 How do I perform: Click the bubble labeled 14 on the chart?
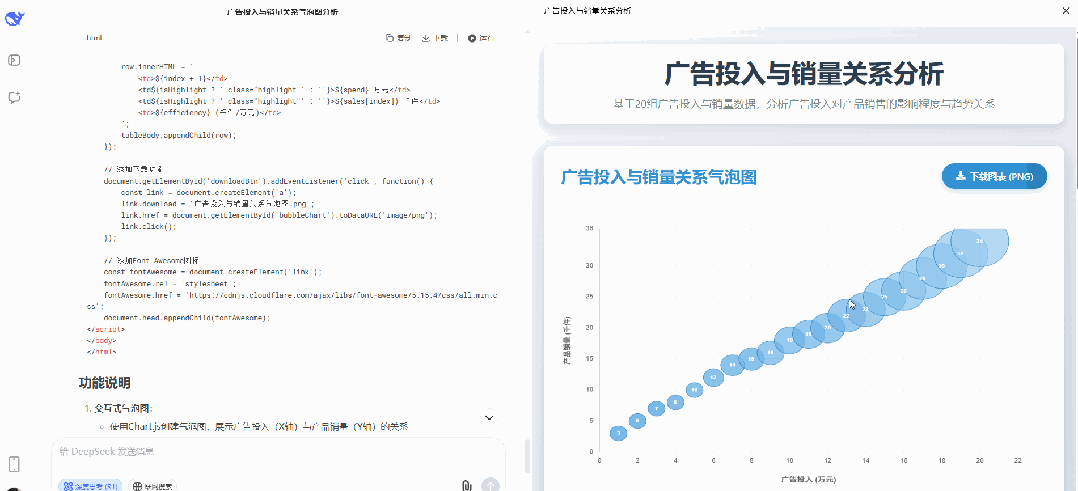733,364
